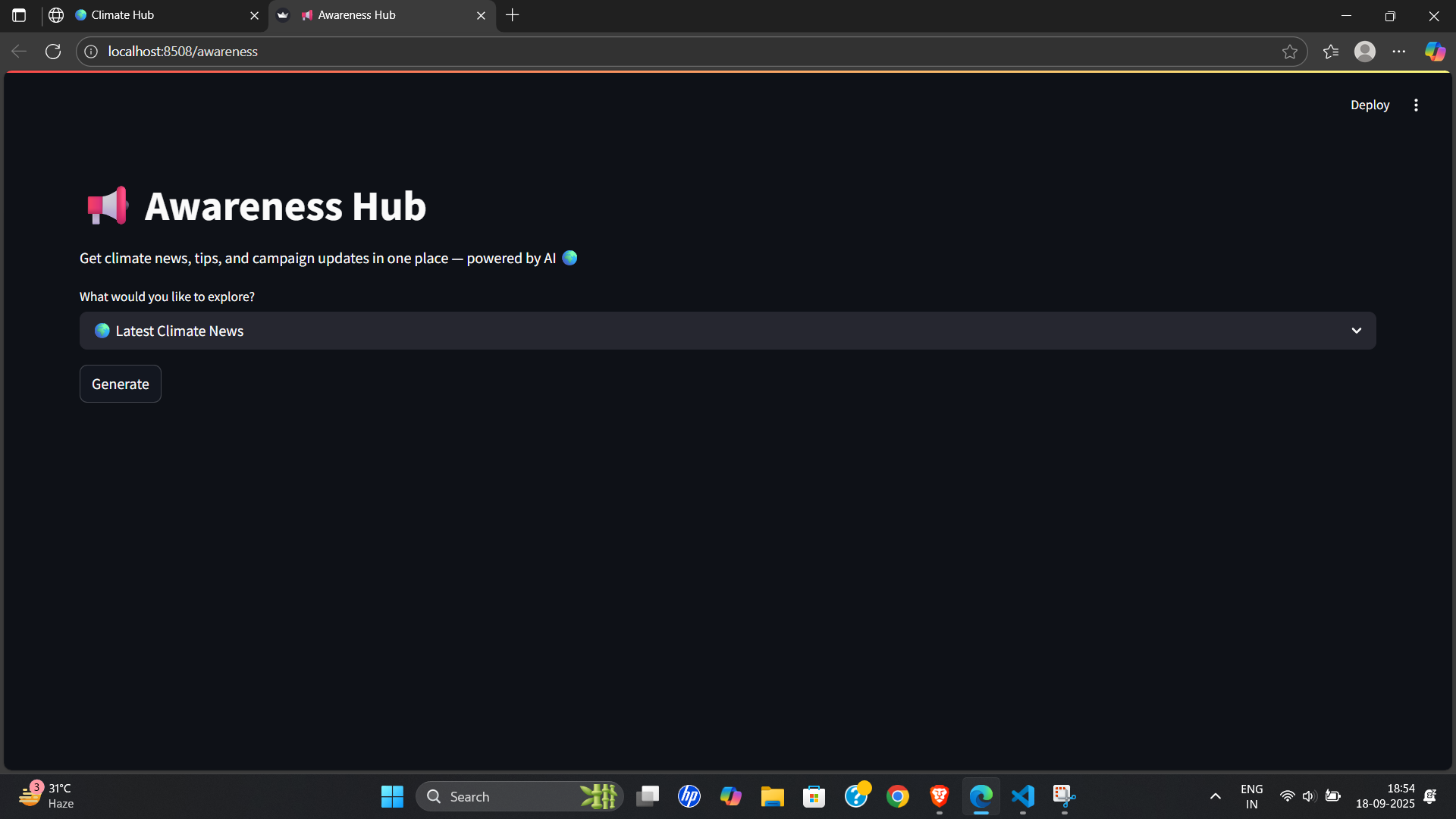This screenshot has height=819, width=1456.
Task: Open tab actions menu in Edge
Action: click(x=19, y=15)
